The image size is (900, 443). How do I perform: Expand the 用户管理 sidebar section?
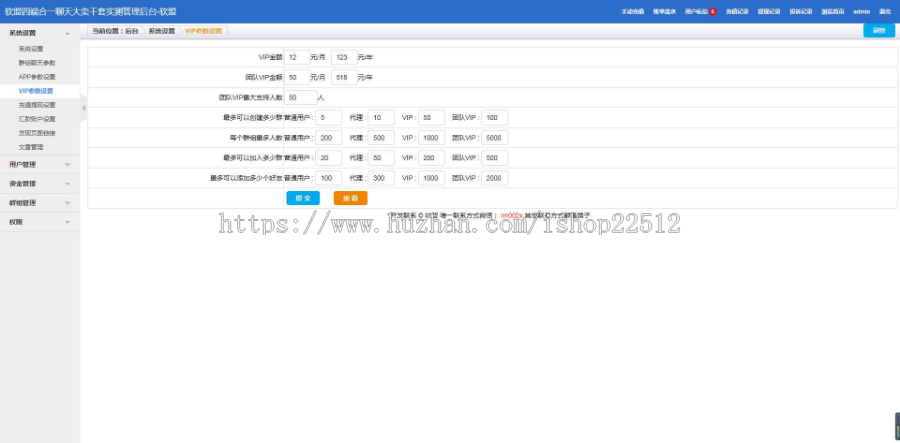click(x=40, y=165)
